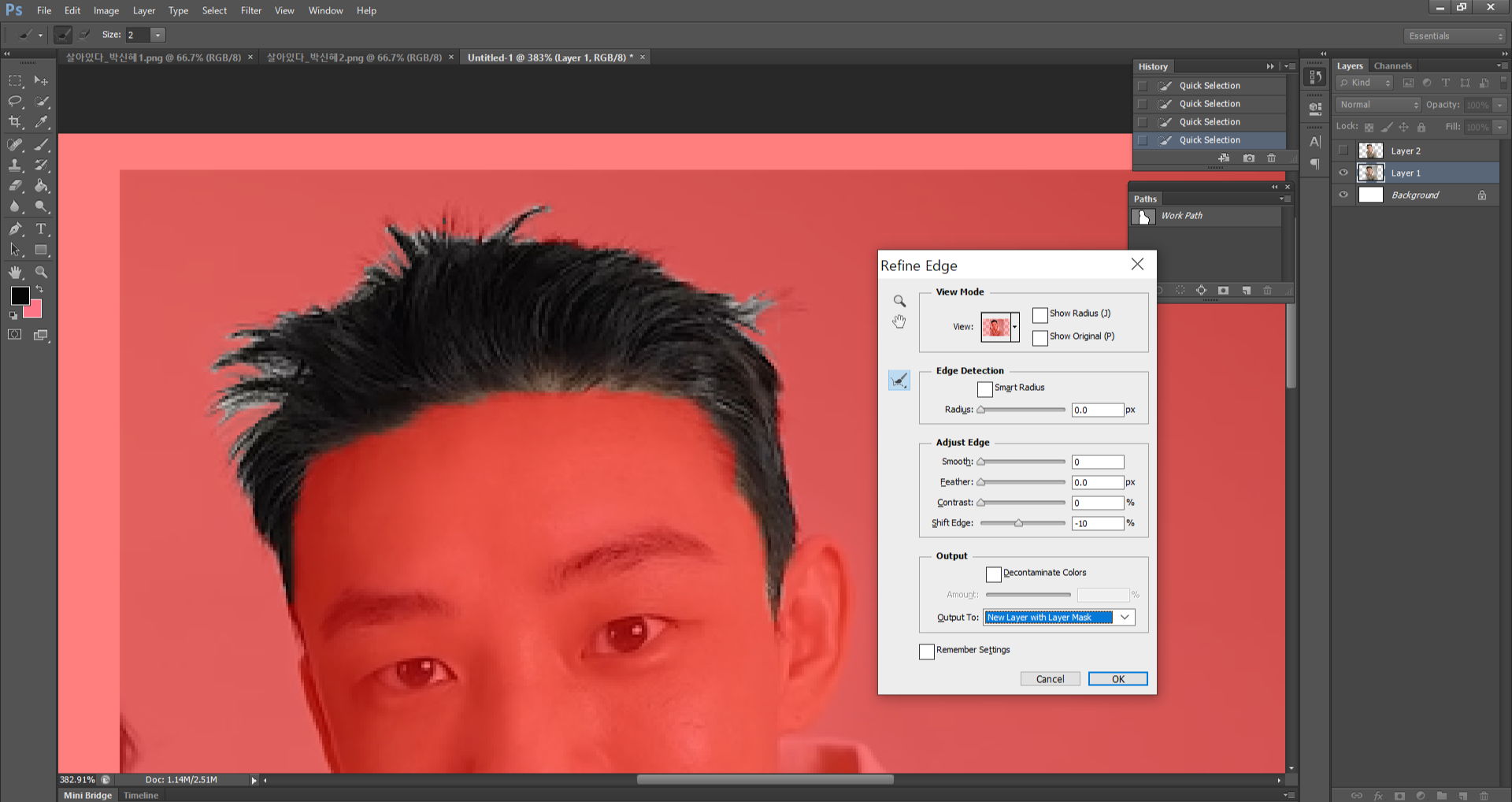
Task: Select the Refine Radius brush tool
Action: click(899, 381)
